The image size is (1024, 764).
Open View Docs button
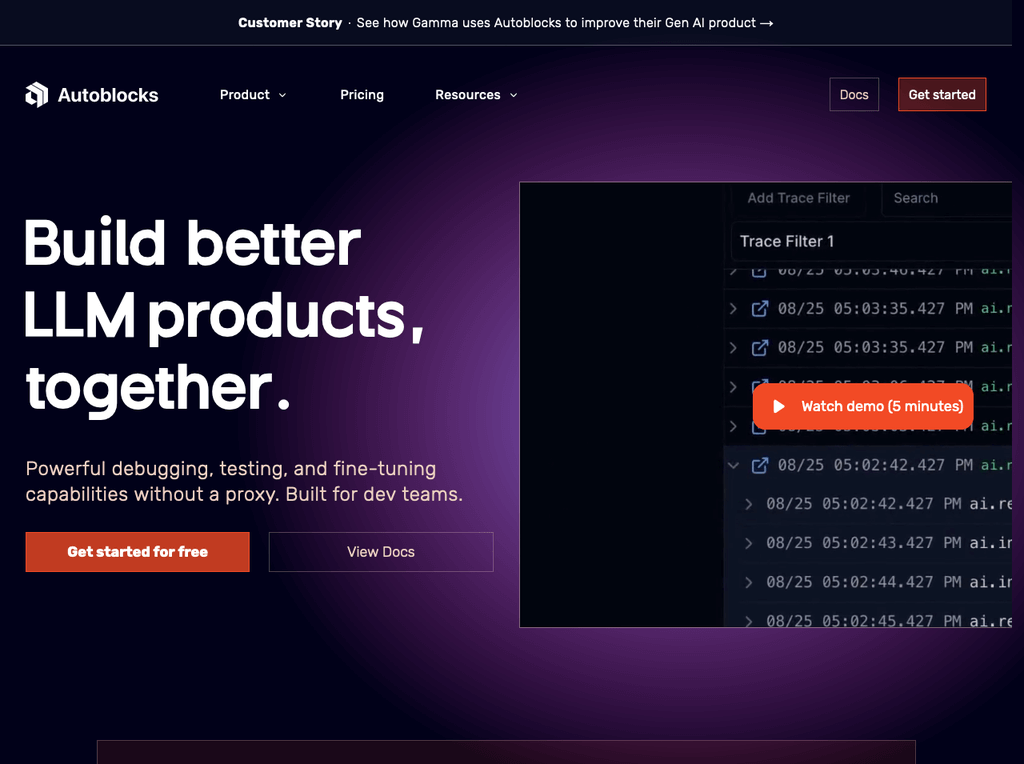pyautogui.click(x=381, y=552)
